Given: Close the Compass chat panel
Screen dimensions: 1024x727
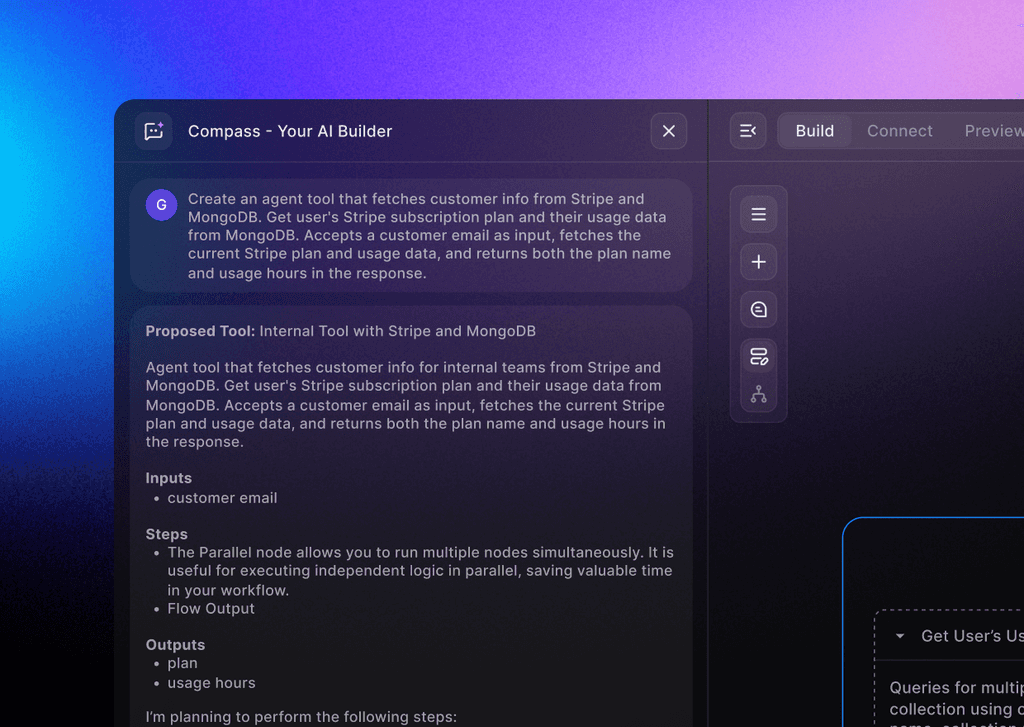Looking at the screenshot, I should click(668, 130).
